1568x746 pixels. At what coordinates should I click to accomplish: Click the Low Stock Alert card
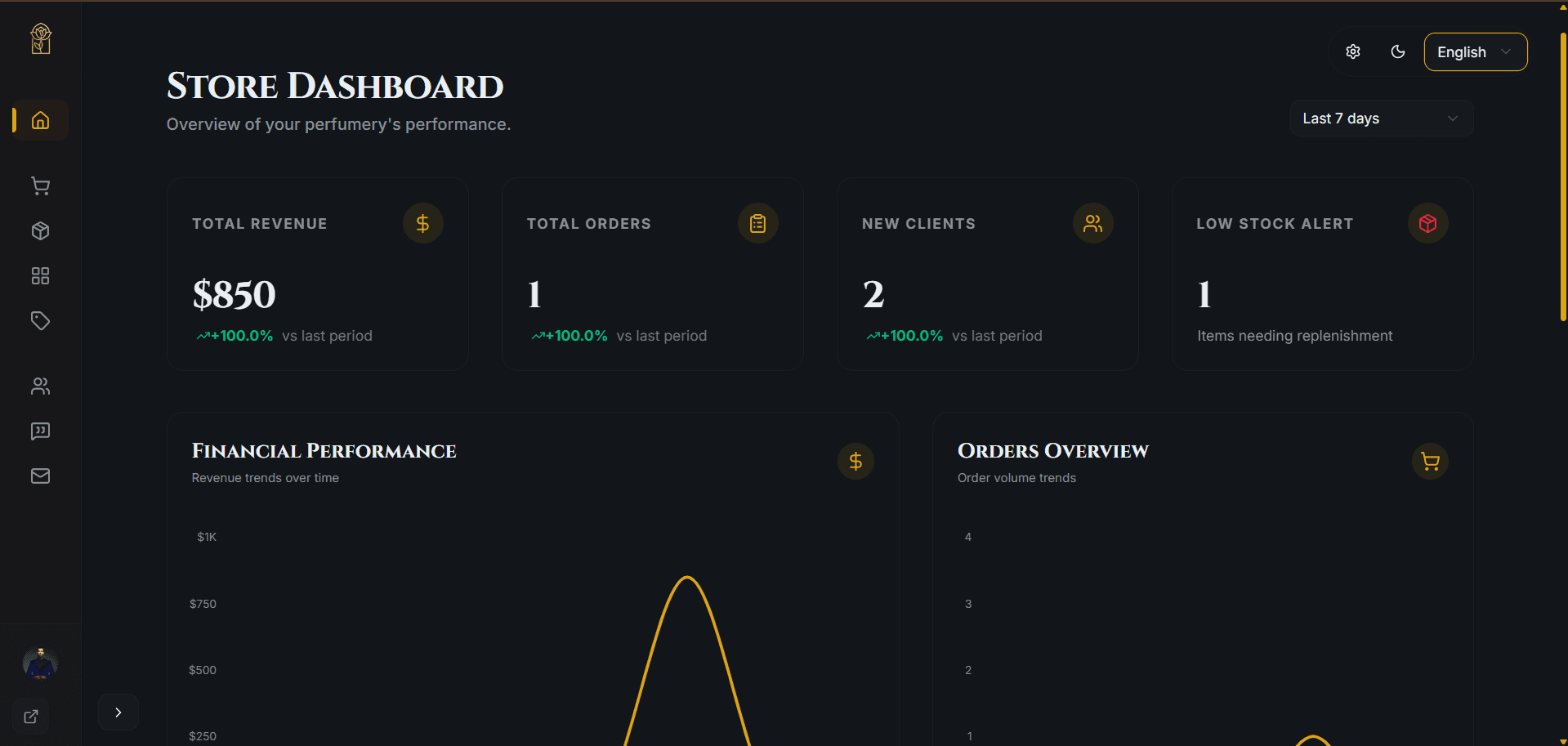1321,275
